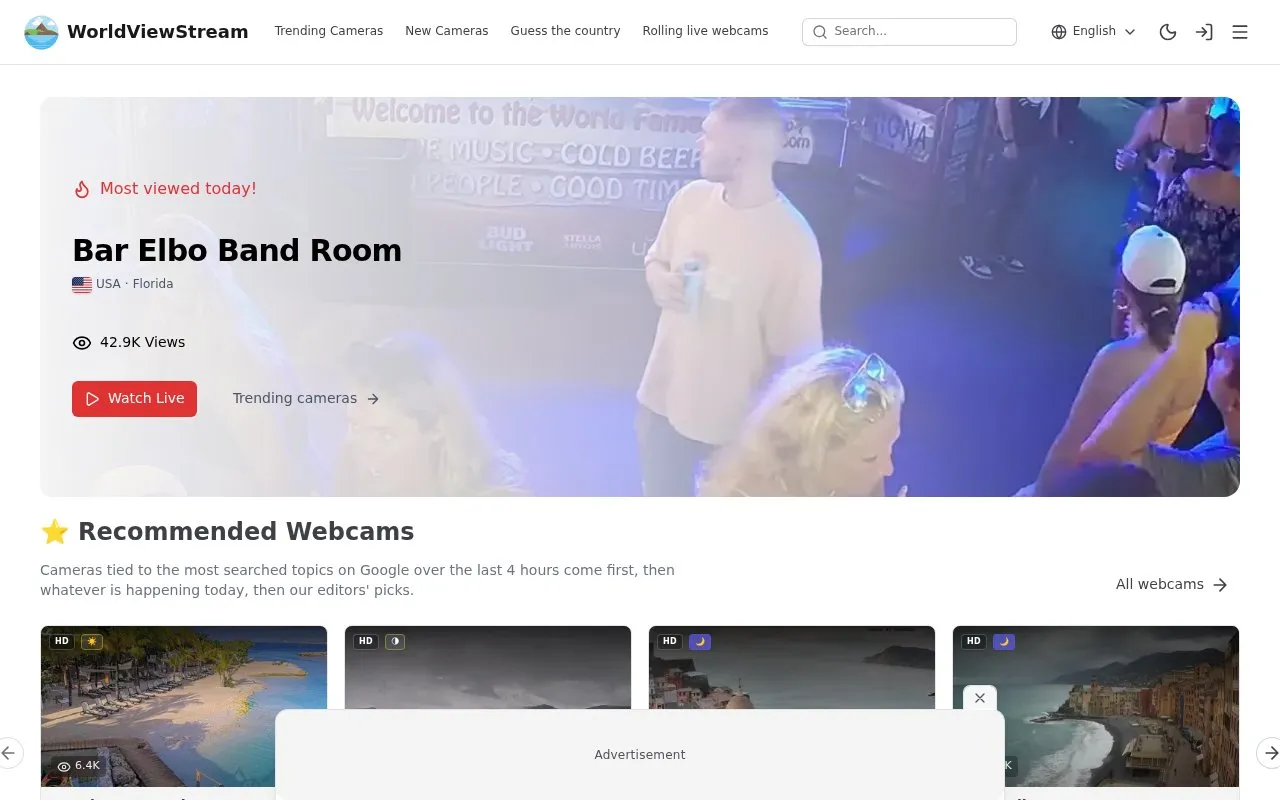Focus the Search input field
The width and height of the screenshot is (1280, 800).
click(x=909, y=32)
